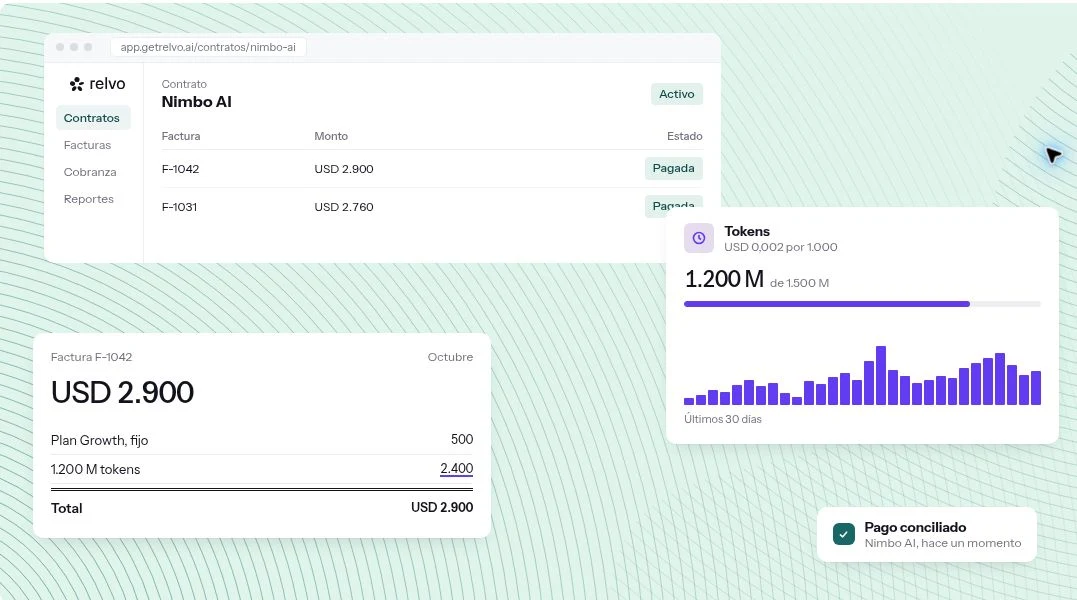Click the Factura F-1042 card heading
1077x600 pixels.
[91, 357]
